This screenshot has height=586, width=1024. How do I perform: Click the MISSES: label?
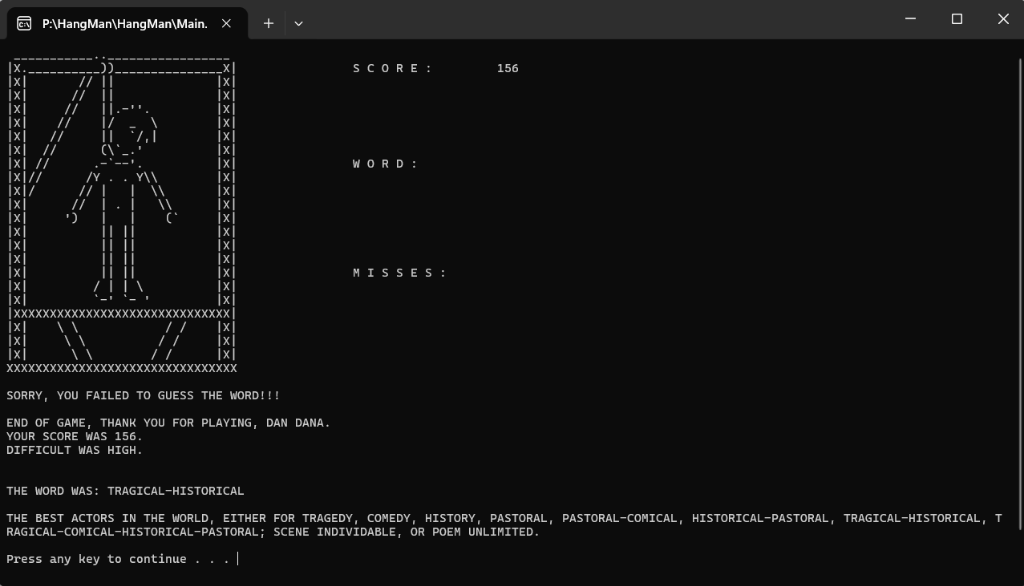(x=400, y=272)
